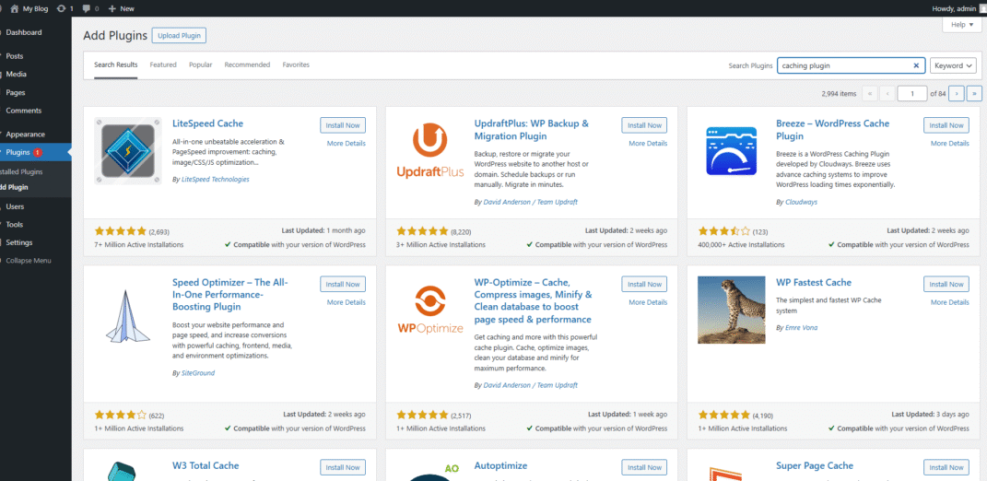Open the LiteSpeed Cache plugin icon
This screenshot has height=481, width=987.
128,150
